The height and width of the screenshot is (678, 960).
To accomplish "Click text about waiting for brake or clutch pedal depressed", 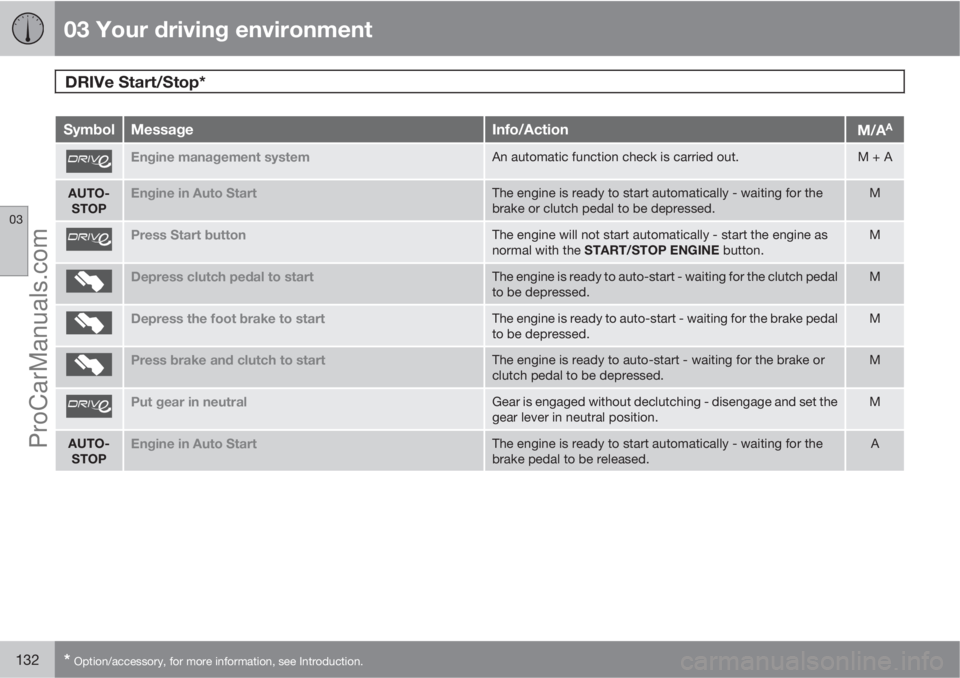I will coord(657,201).
